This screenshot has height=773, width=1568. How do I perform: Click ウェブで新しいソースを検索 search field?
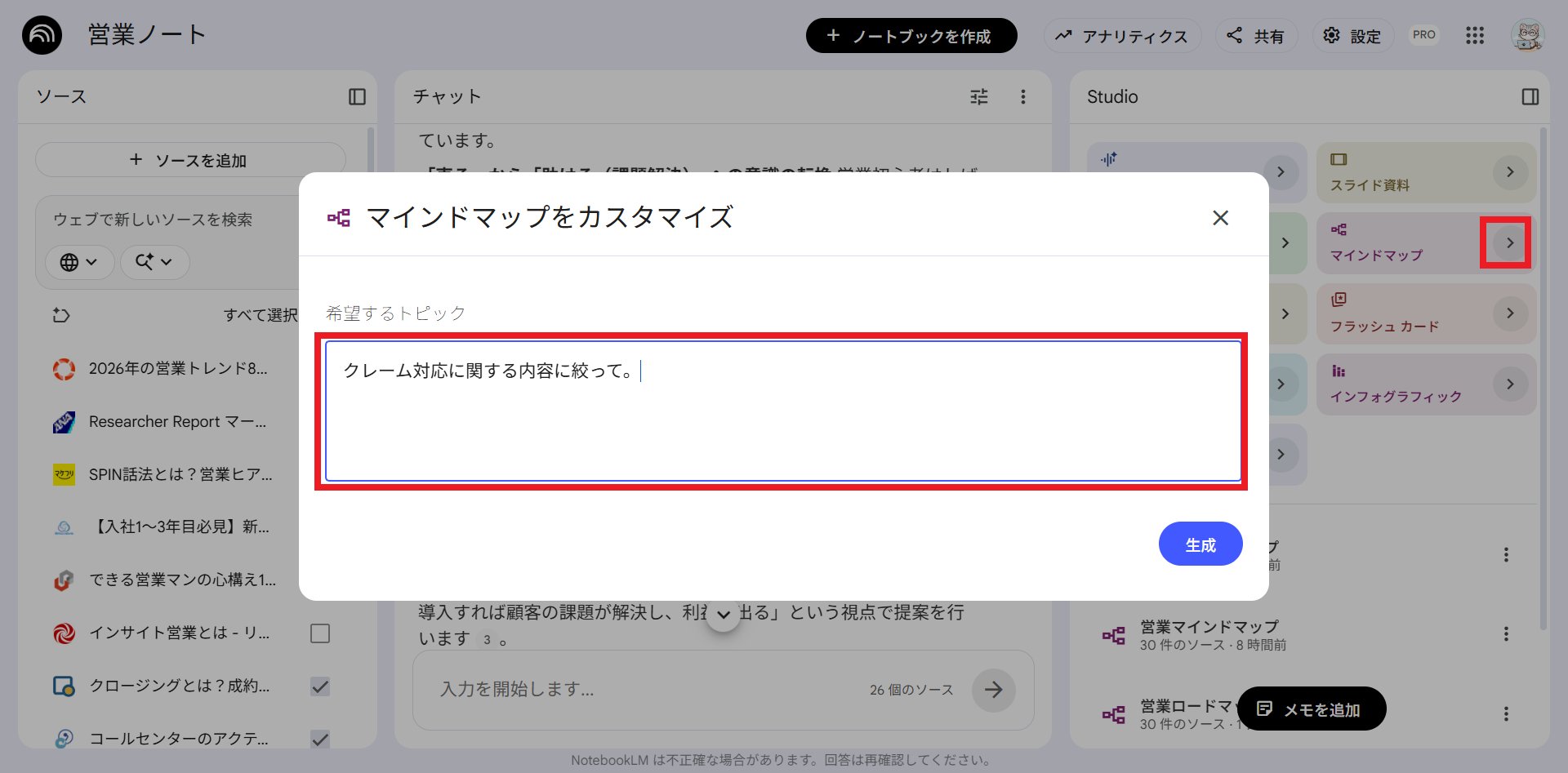tap(153, 220)
